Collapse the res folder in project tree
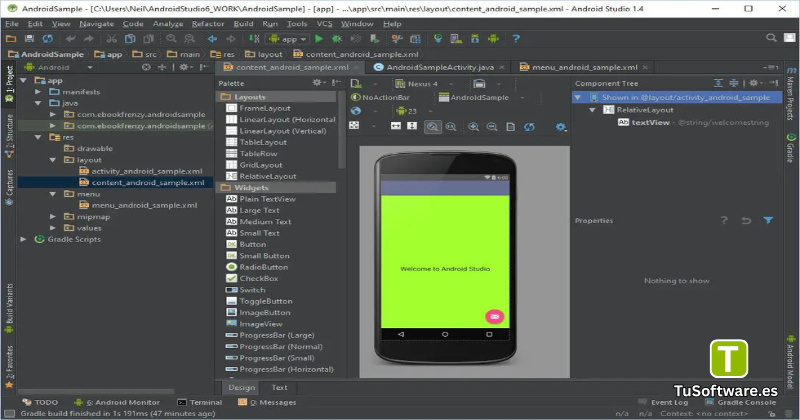The height and width of the screenshot is (420, 800). (x=38, y=137)
